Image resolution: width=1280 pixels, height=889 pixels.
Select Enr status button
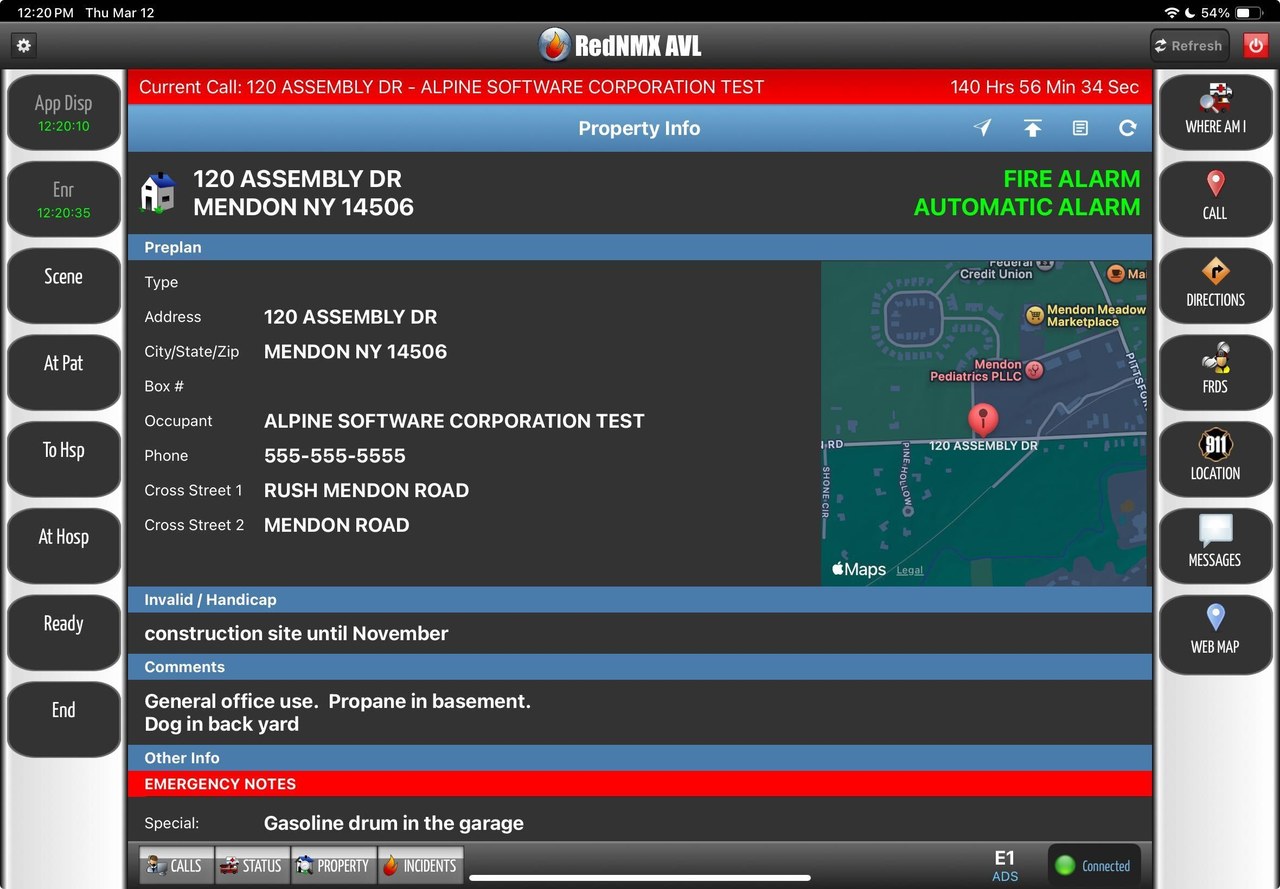63,199
